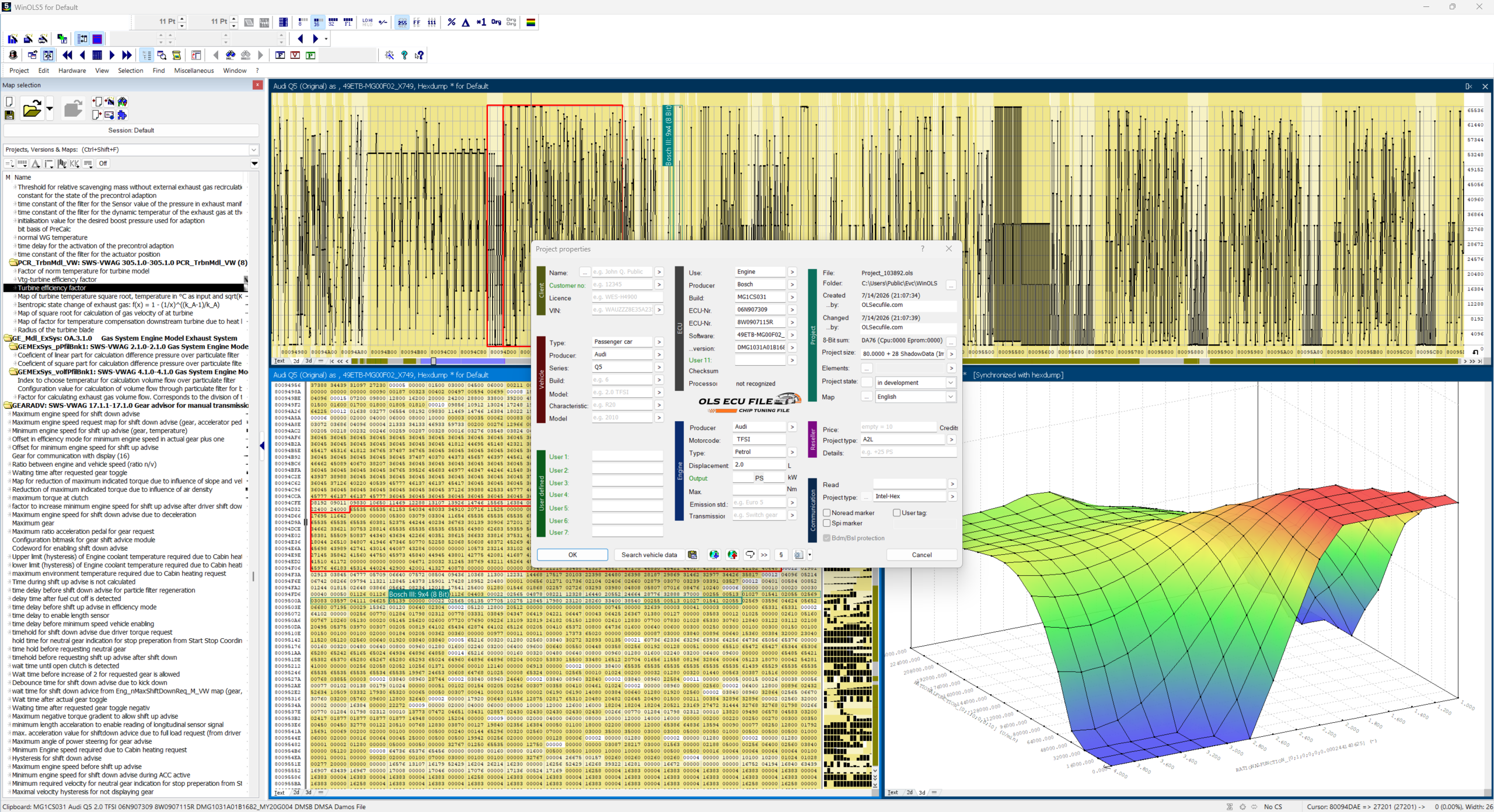
Task: Open the black triangle menu right of the Off button
Action: [x=254, y=164]
